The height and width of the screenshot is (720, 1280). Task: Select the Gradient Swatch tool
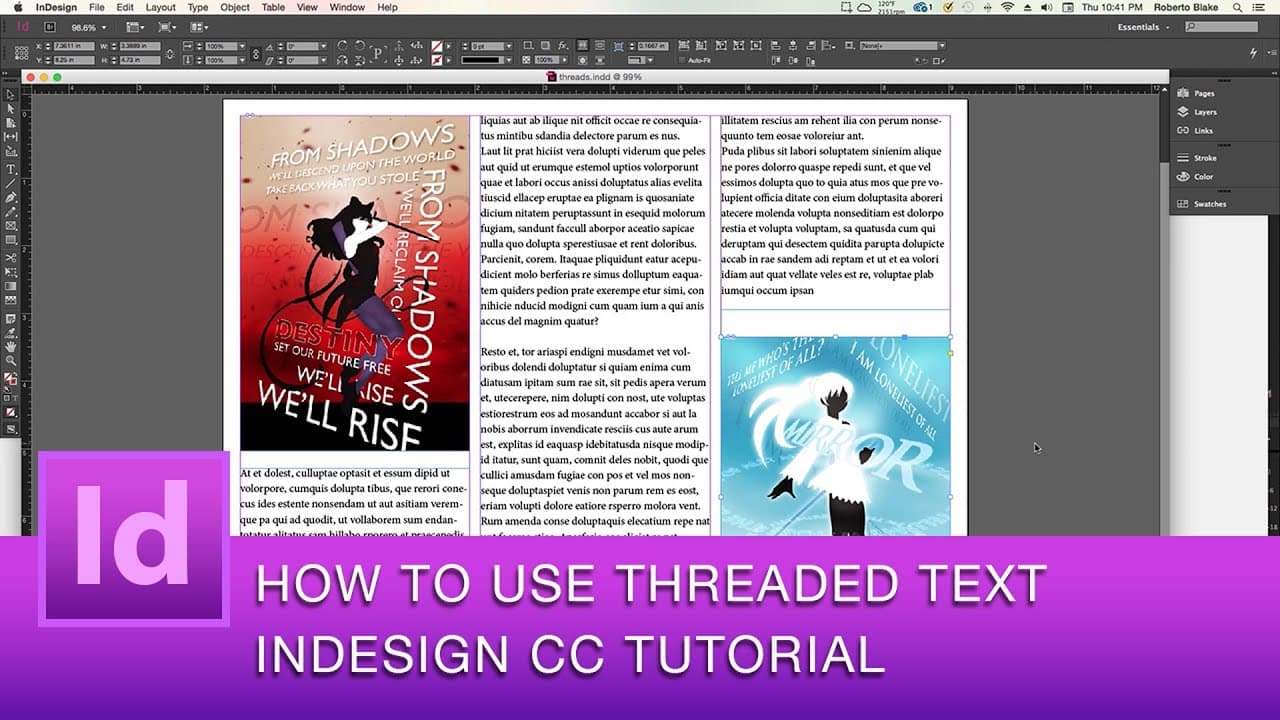(11, 285)
